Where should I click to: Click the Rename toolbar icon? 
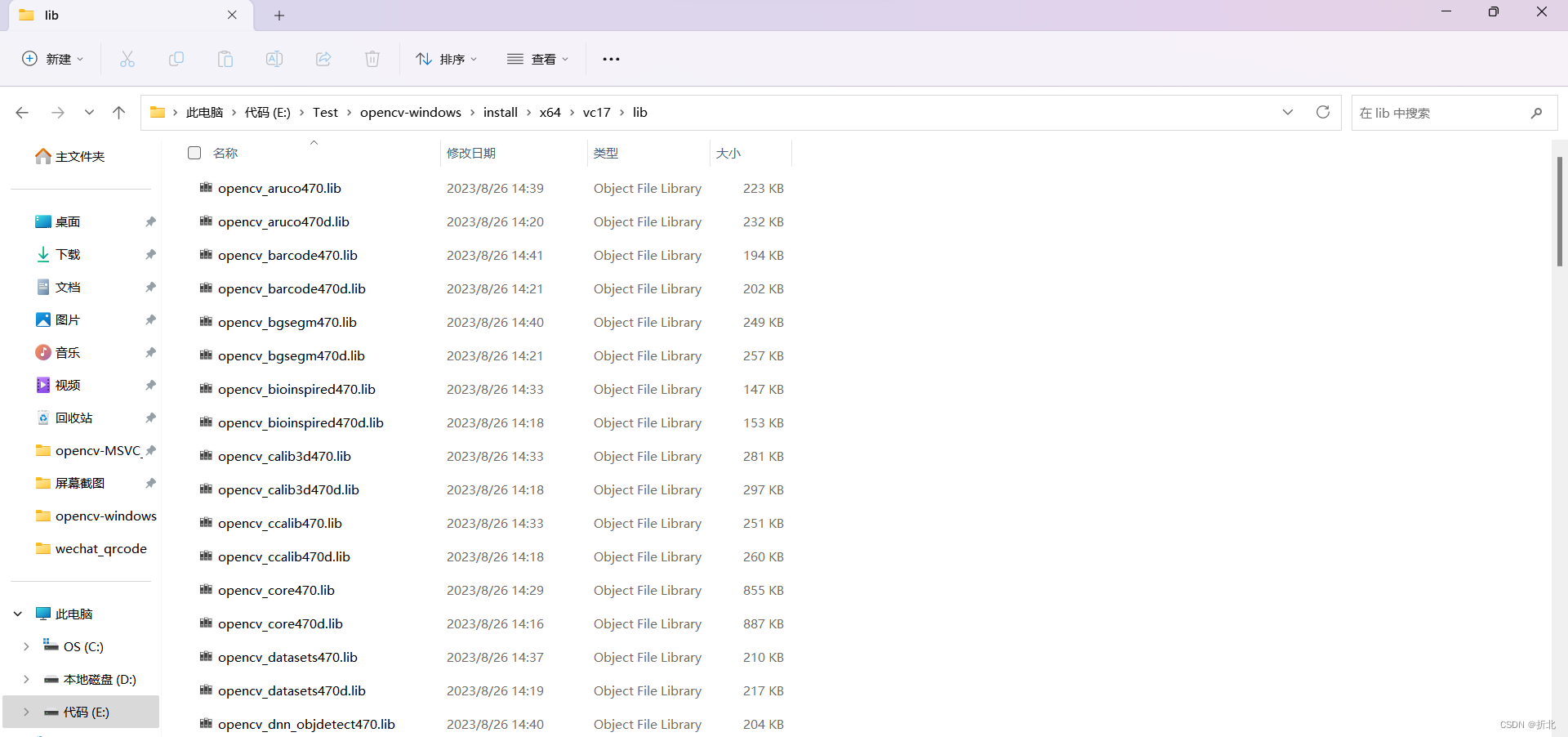point(274,59)
